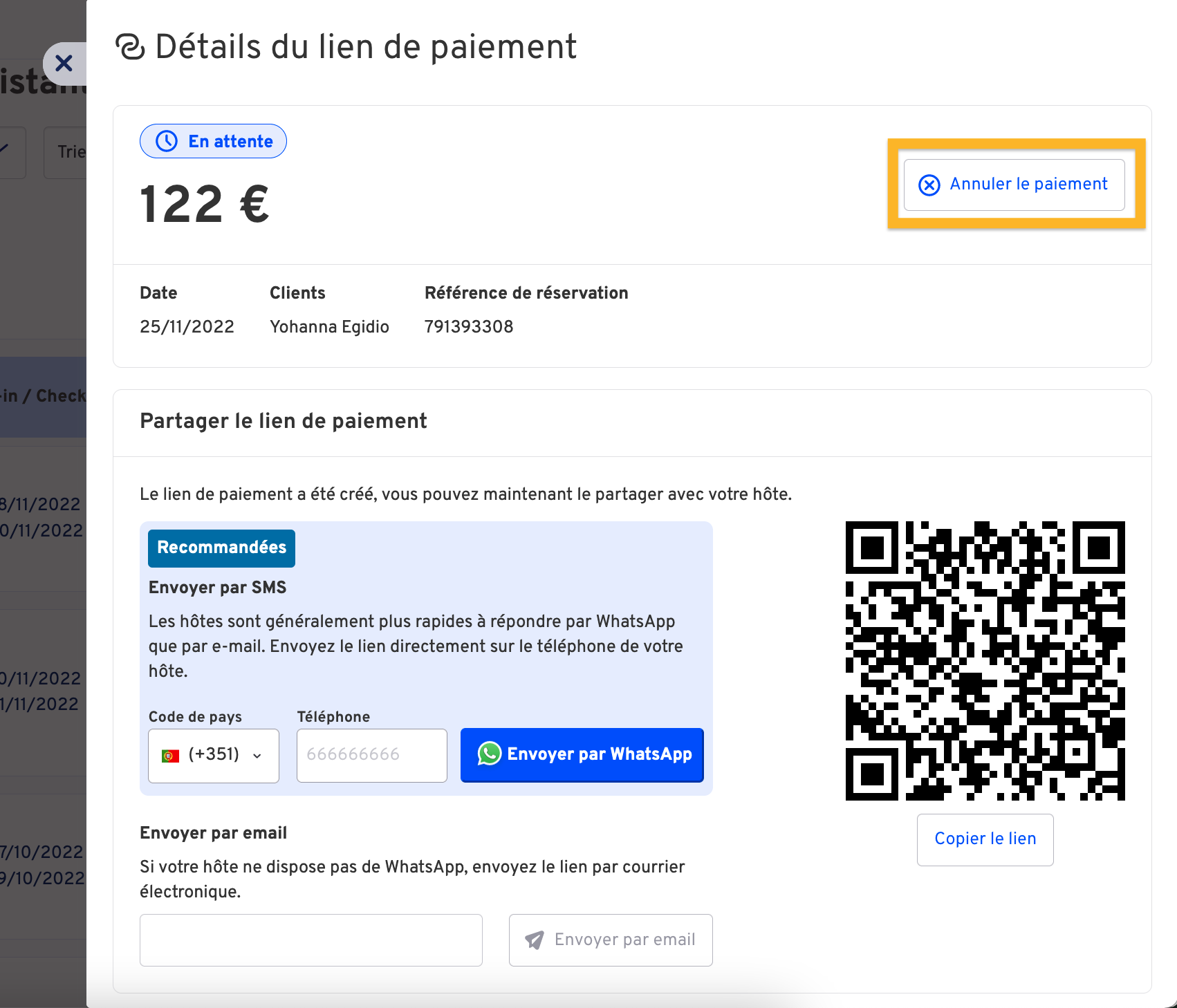Copy the link with Copier le lien

[x=985, y=839]
